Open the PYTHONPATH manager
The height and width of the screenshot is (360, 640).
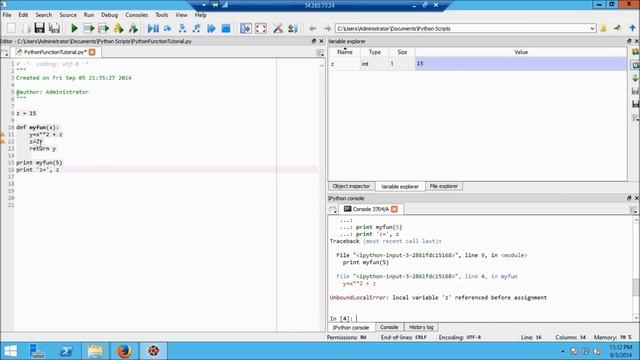point(292,28)
